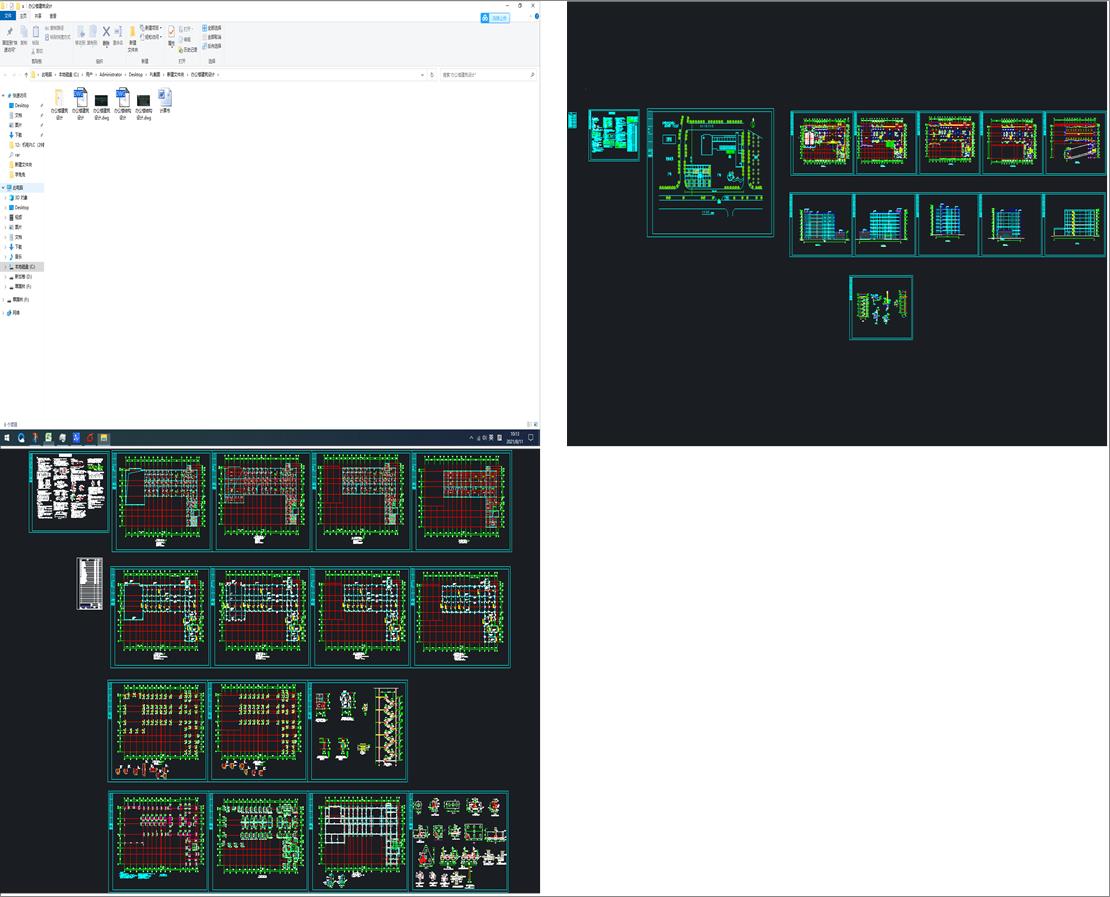1110x897 pixels.
Task: Open the blue File tab in Explorer
Action: [x=8, y=16]
